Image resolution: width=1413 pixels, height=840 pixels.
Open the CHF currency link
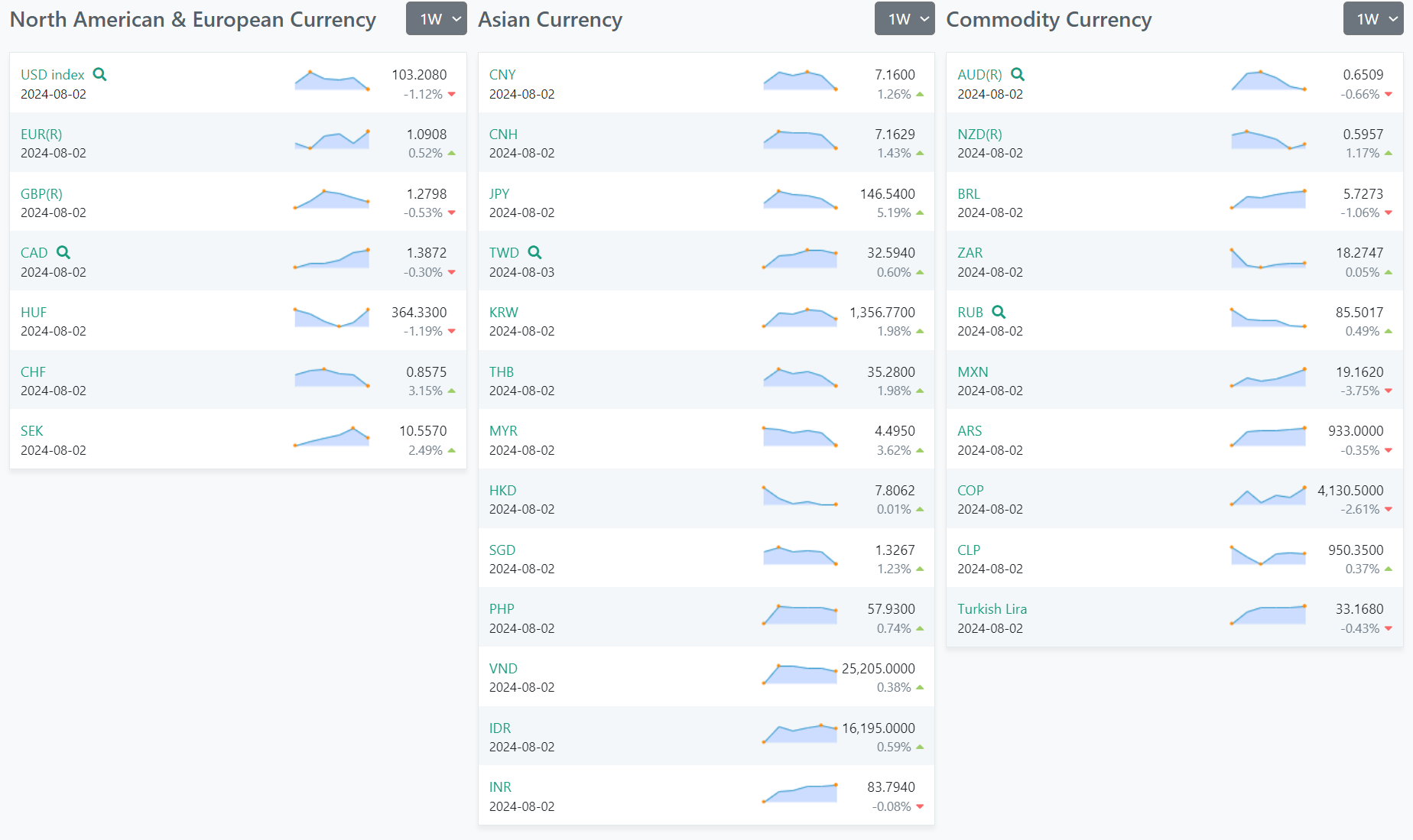coord(33,371)
